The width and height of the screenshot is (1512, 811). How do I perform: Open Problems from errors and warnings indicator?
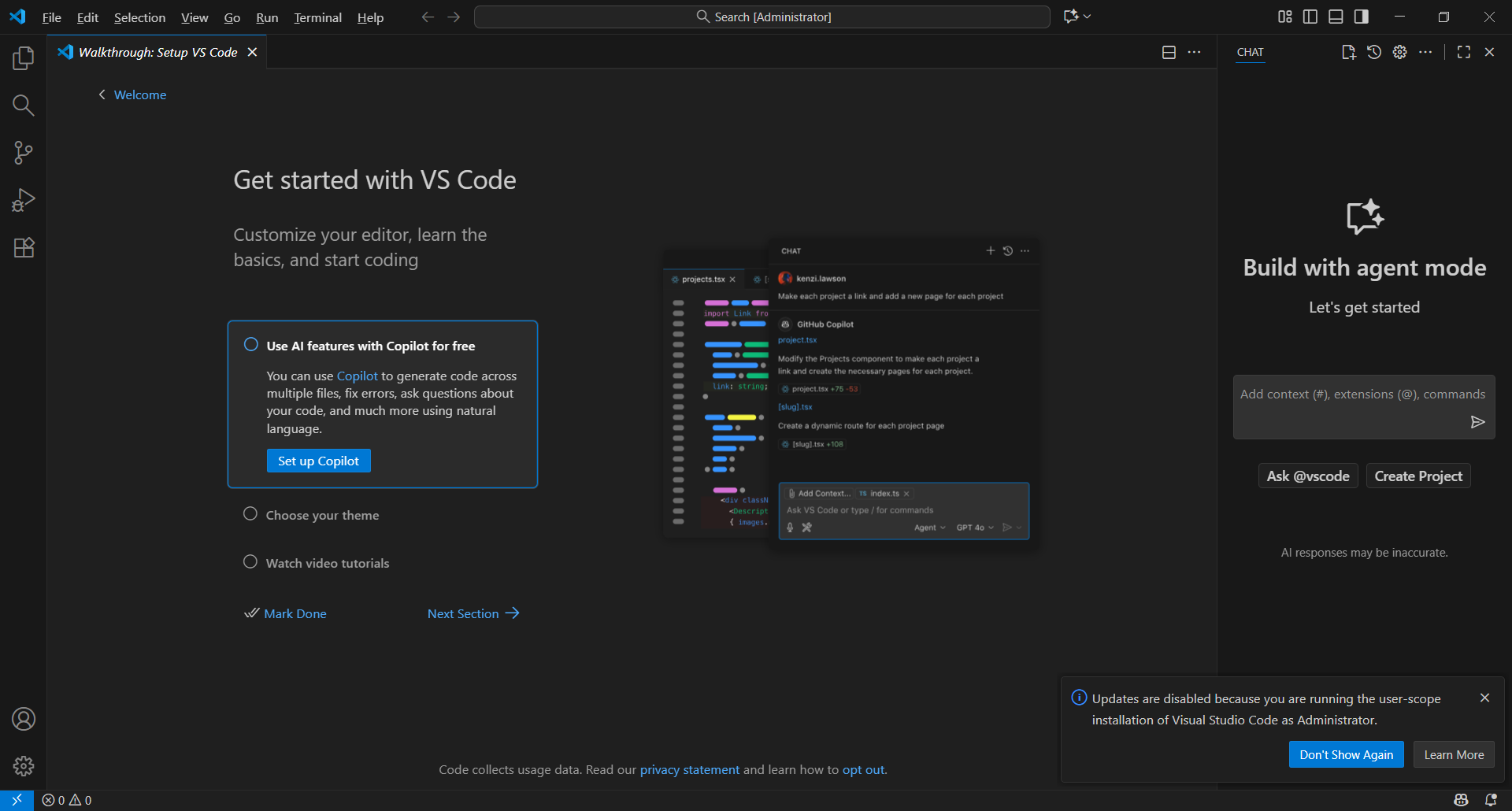[67, 800]
